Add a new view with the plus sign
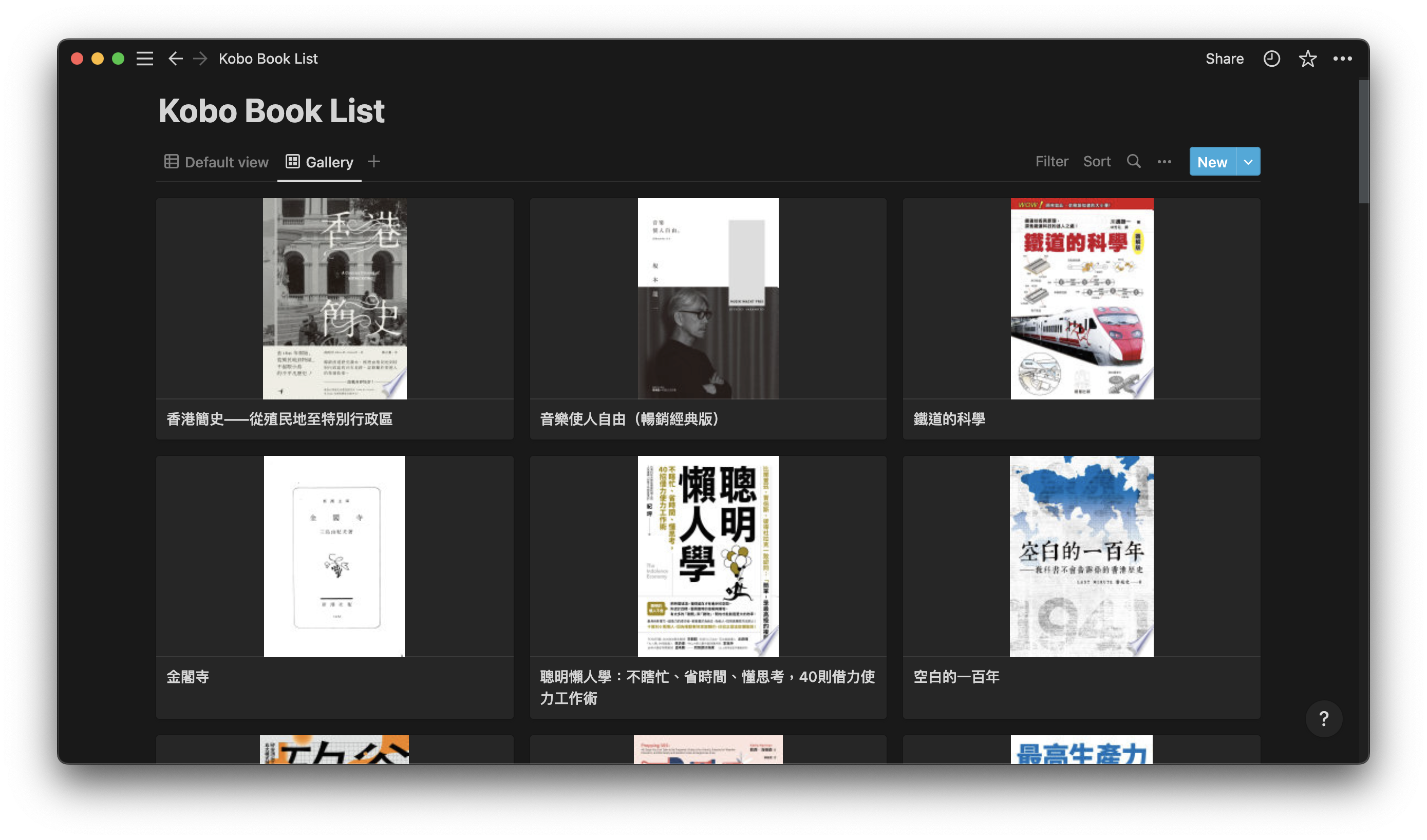Viewport: 1427px width, 840px height. pos(374,162)
